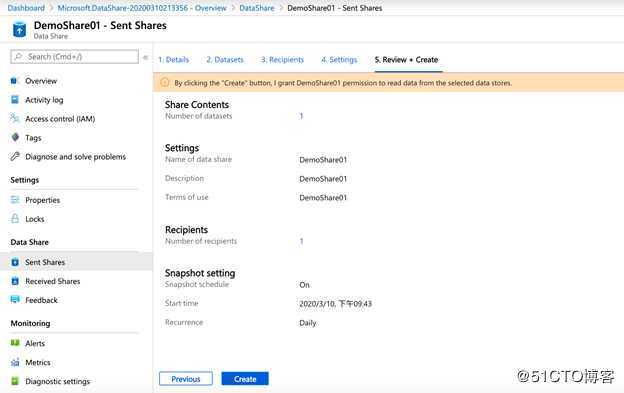This screenshot has height=393, width=624.
Task: Click the Number of recipients value
Action: [x=301, y=241]
